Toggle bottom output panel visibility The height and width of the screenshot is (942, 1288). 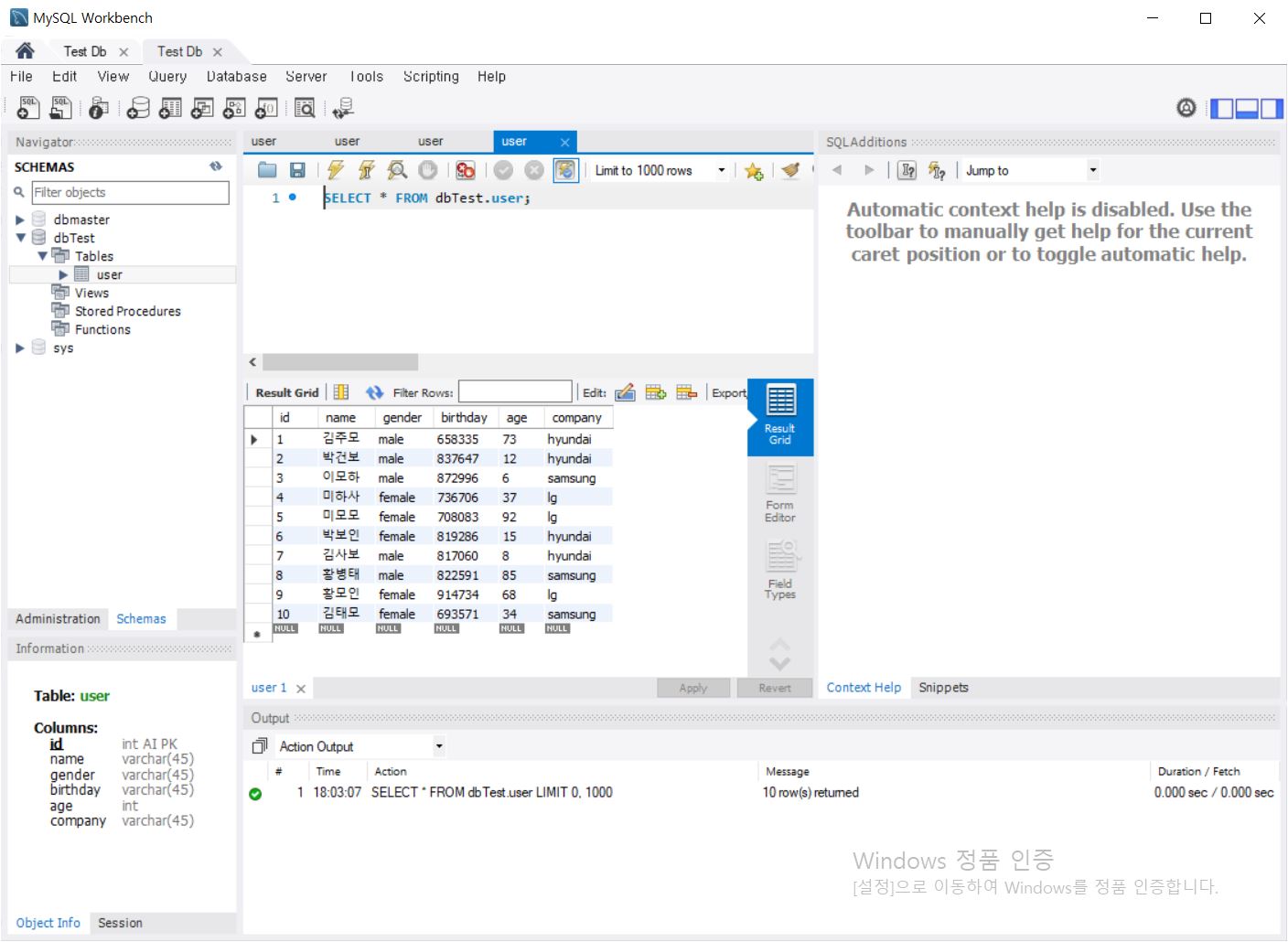[1247, 109]
